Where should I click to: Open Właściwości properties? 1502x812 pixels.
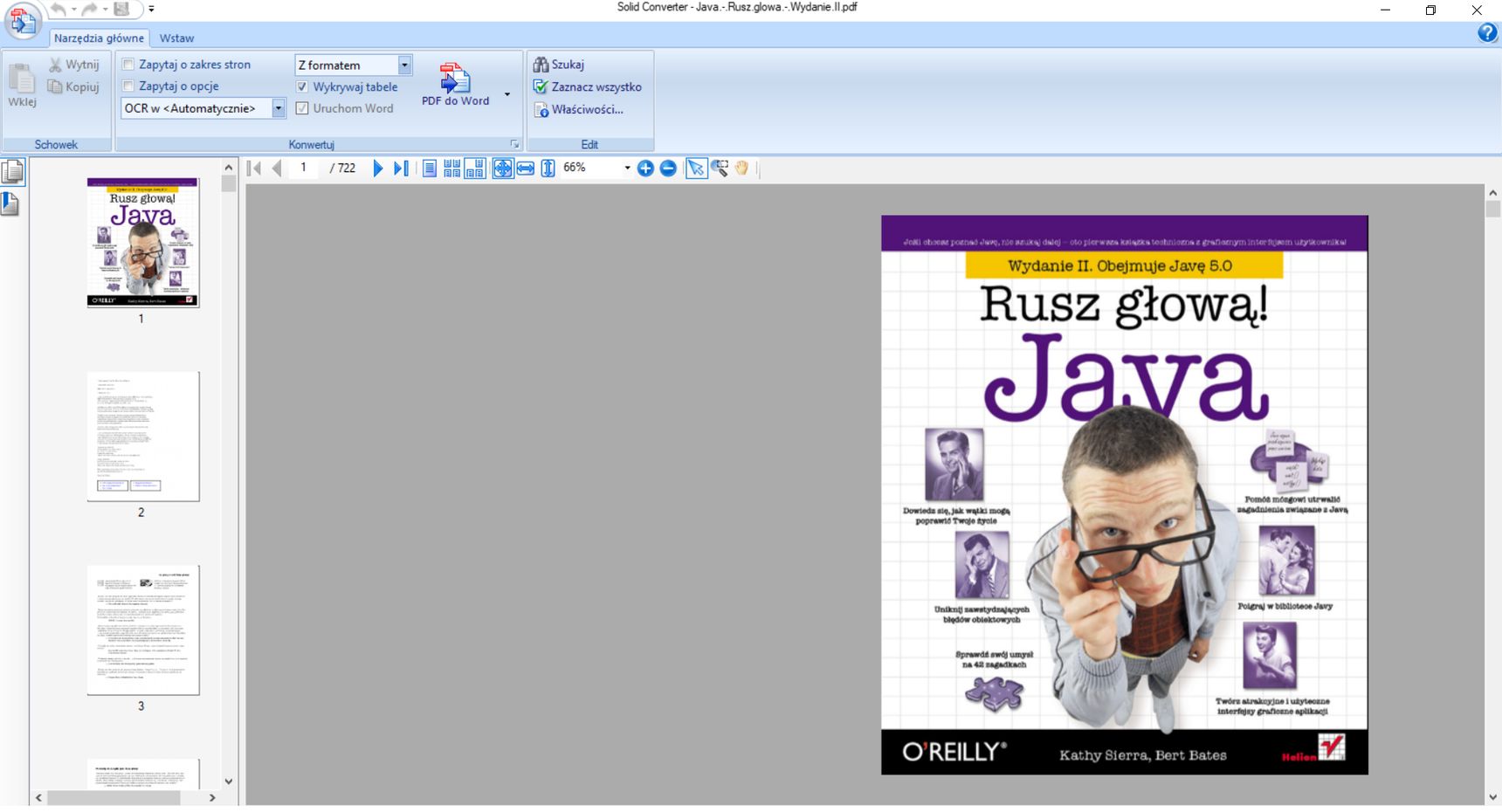(578, 110)
